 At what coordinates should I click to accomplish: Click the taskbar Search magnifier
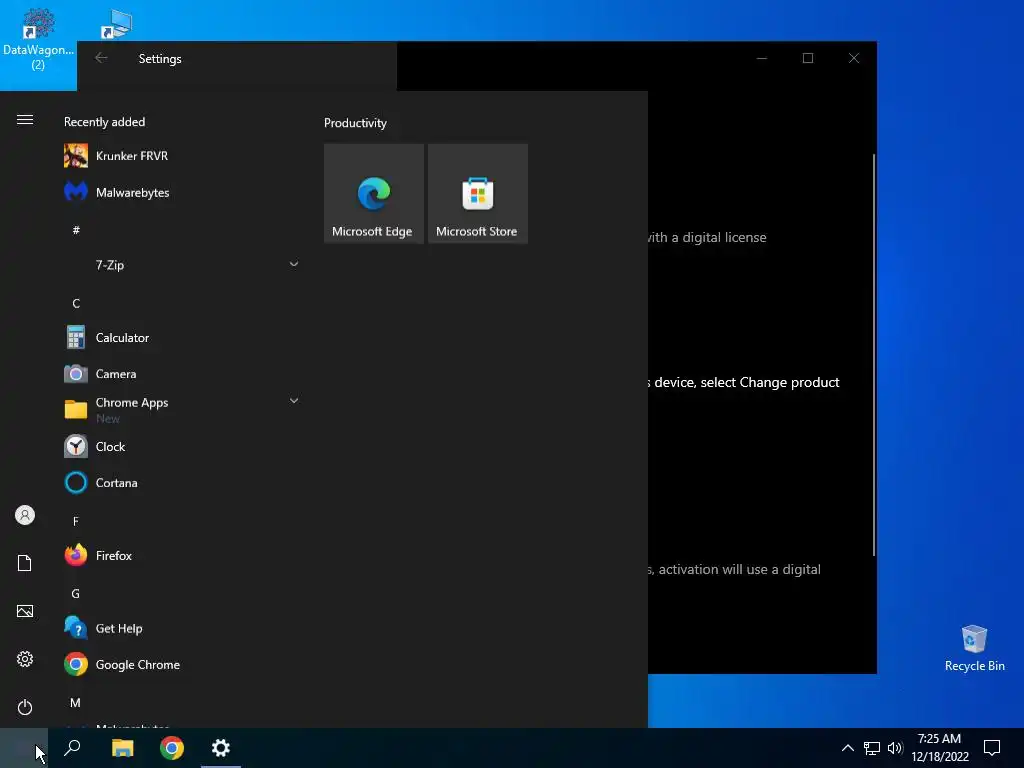pyautogui.click(x=72, y=748)
